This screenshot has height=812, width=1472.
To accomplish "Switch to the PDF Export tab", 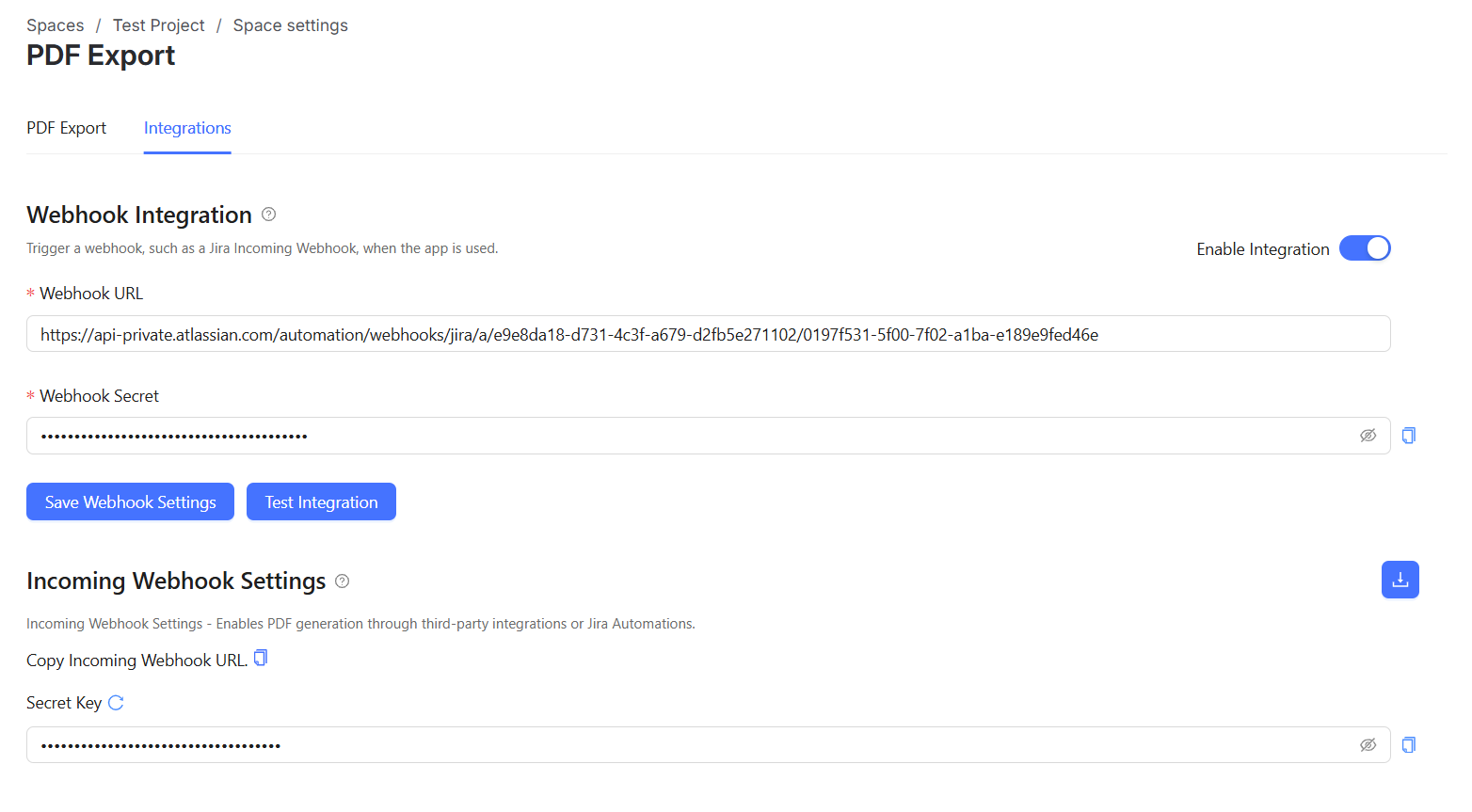I will click(x=66, y=128).
